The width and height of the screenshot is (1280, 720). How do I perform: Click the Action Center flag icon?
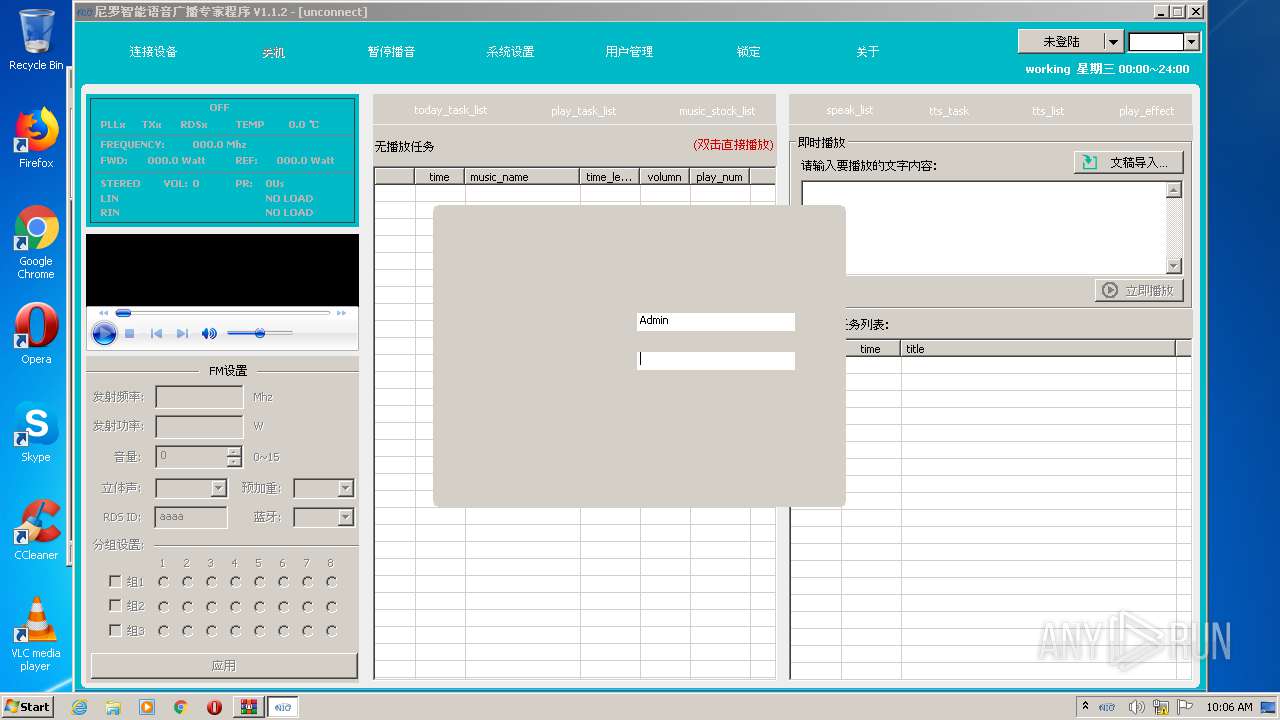[1185, 707]
